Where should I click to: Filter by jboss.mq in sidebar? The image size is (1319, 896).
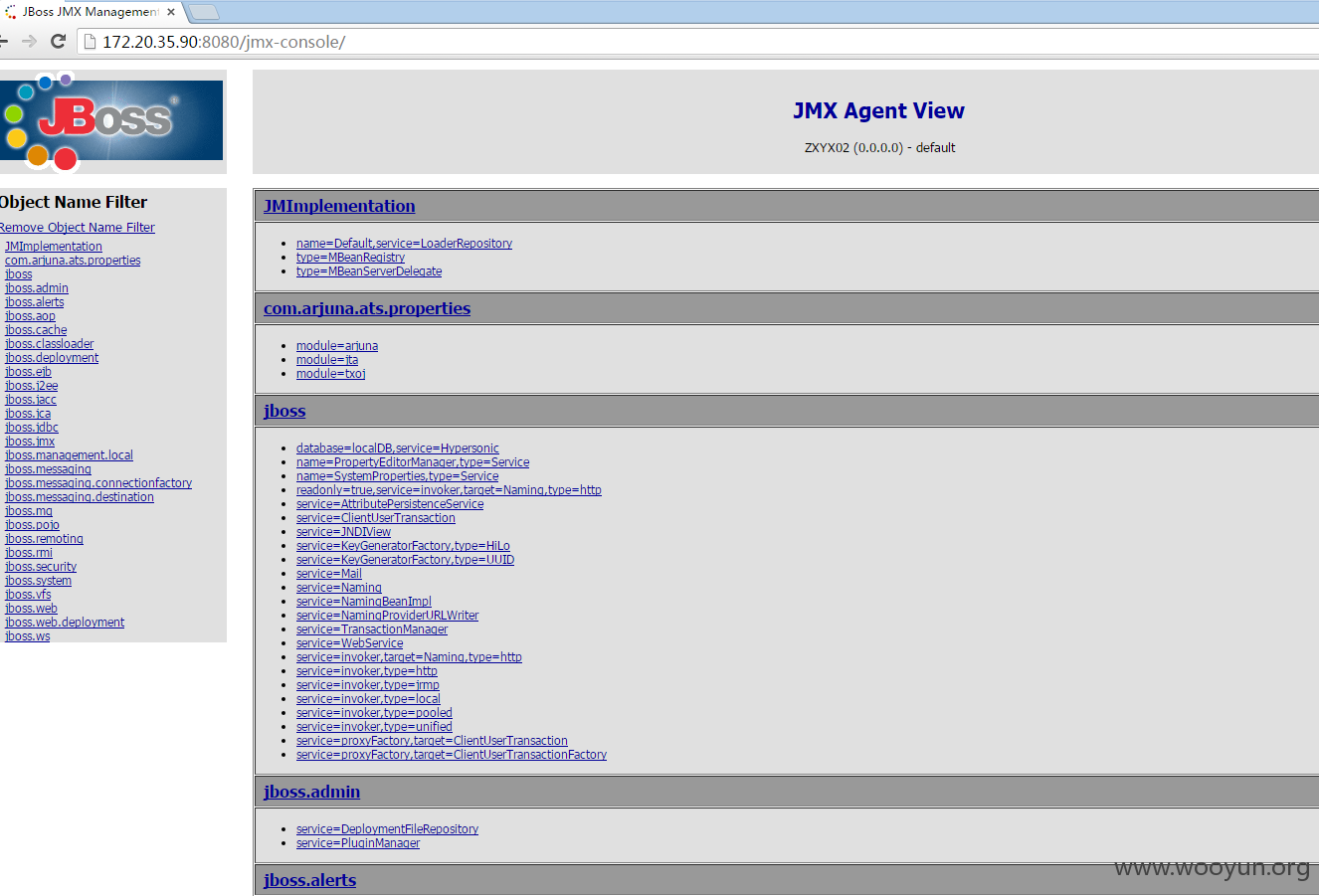tap(29, 511)
